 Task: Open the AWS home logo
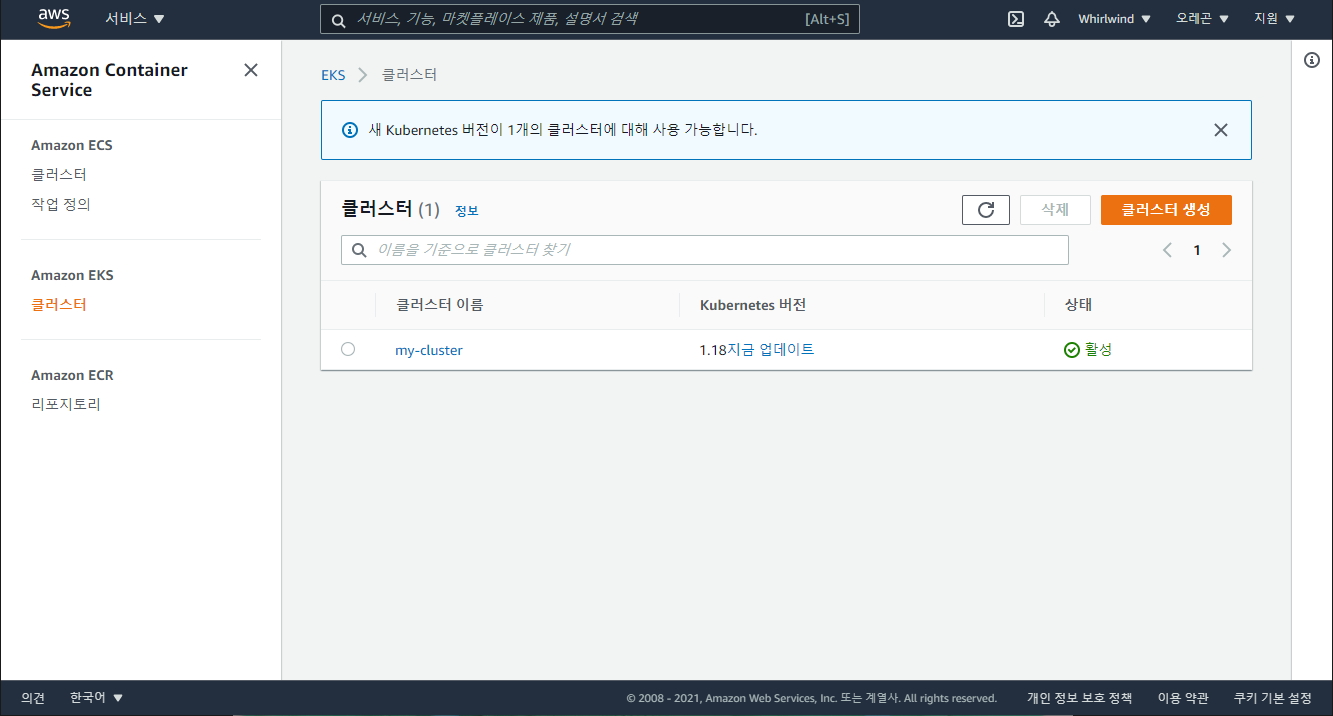52,18
